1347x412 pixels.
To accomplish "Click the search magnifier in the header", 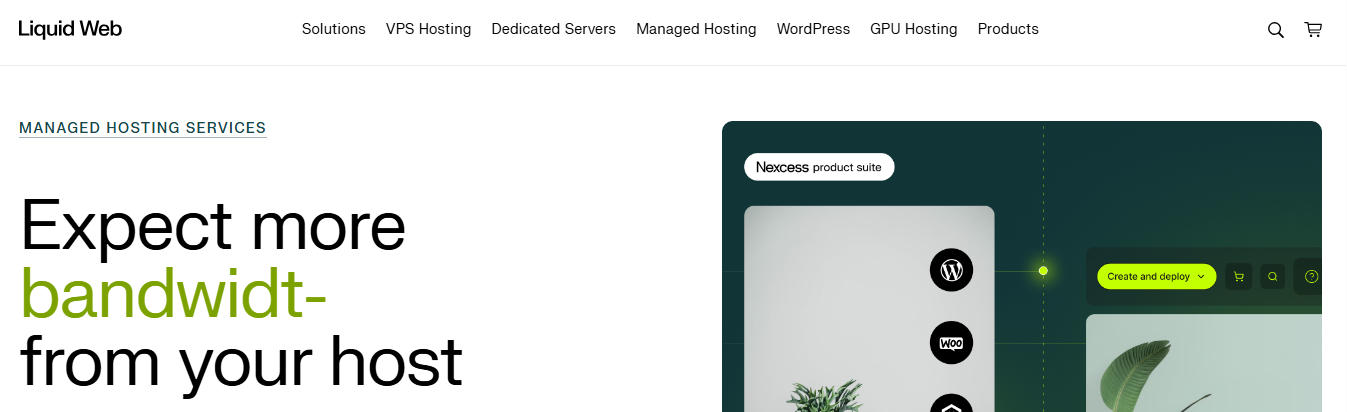I will 1275,30.
